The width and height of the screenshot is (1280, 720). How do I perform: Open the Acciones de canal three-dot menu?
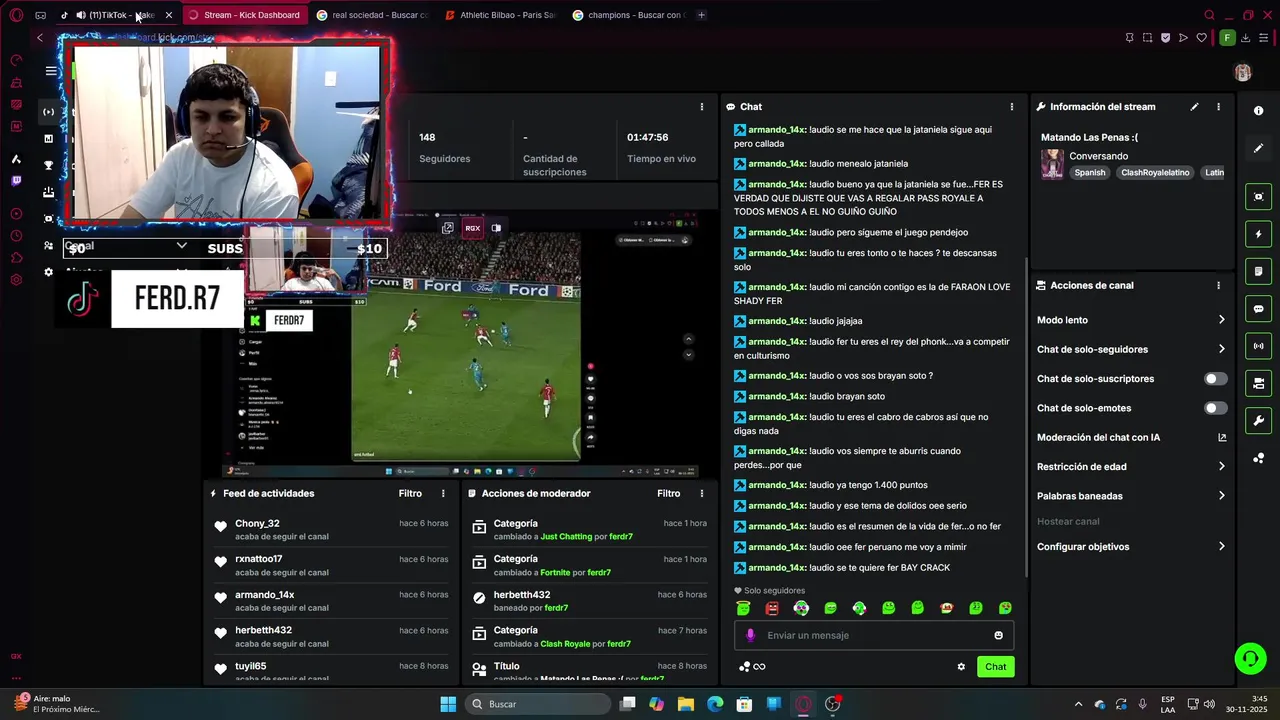tap(1218, 285)
